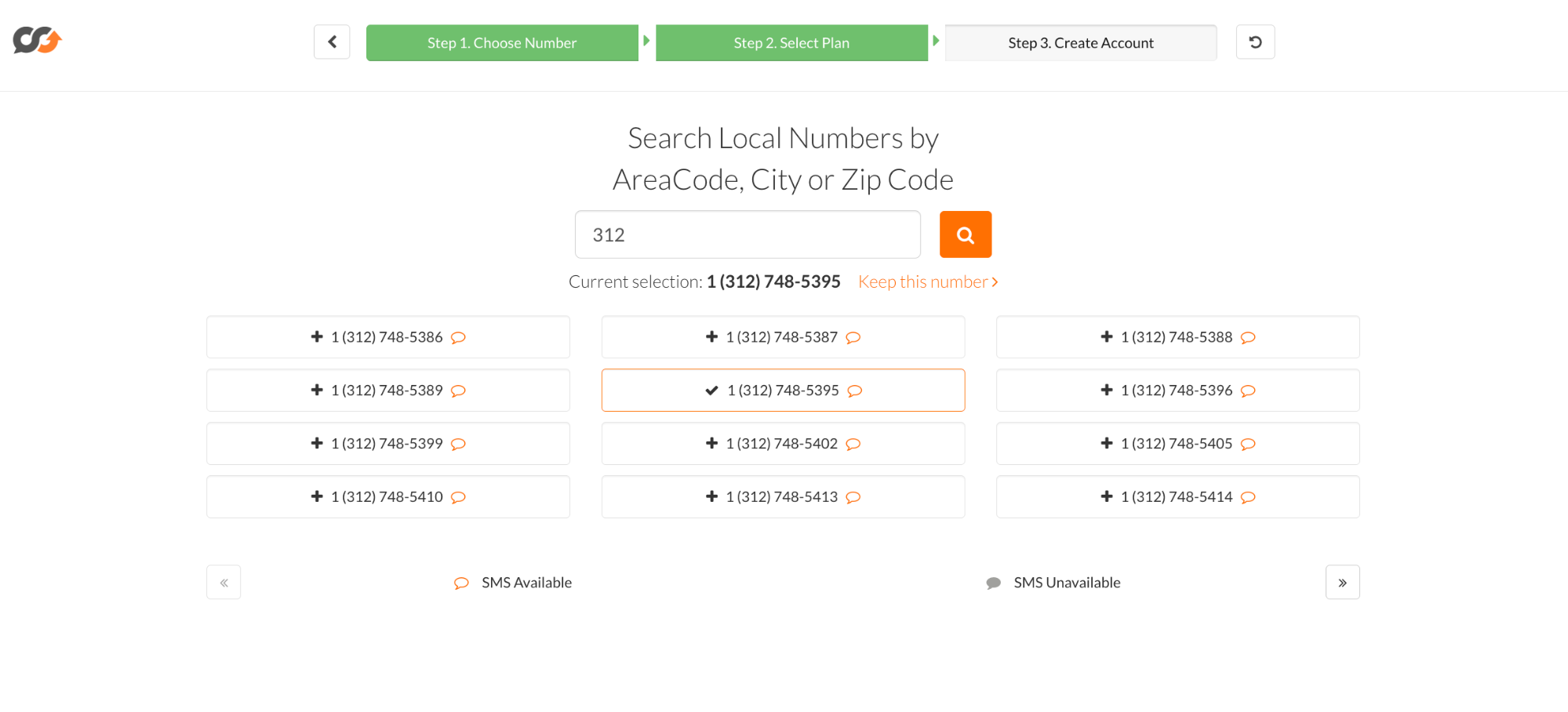Go to next page of numbers
Viewport: 1568px width, 712px height.
pyautogui.click(x=1342, y=583)
